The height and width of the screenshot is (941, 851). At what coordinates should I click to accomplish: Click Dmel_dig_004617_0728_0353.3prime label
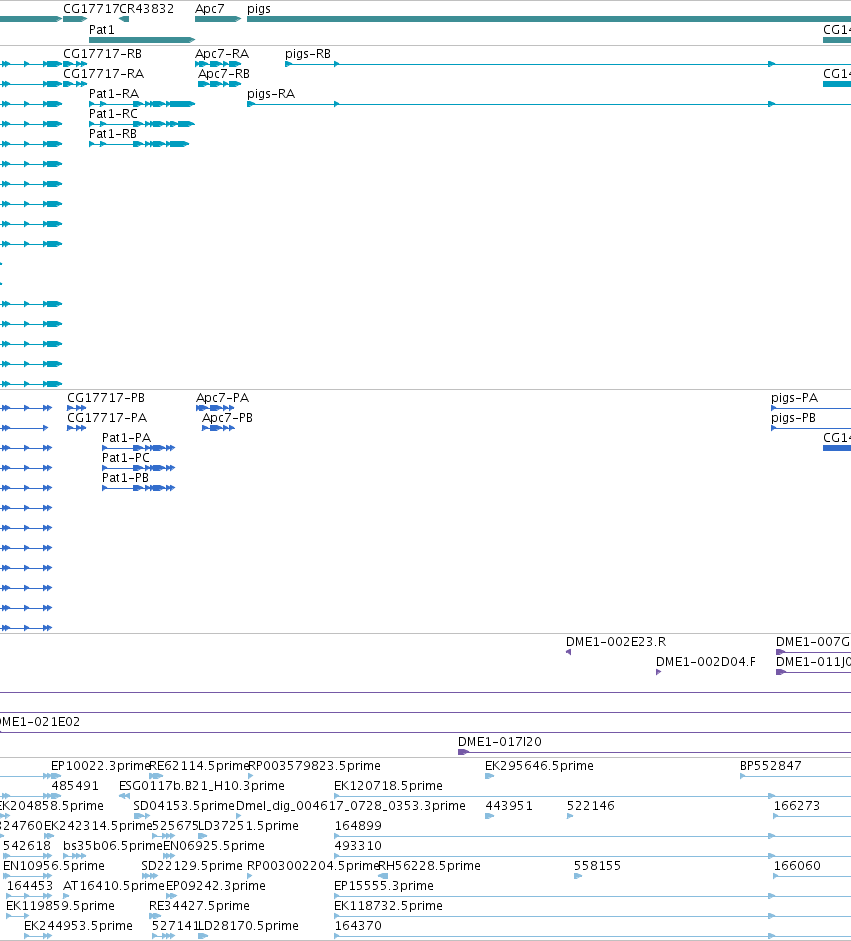point(350,805)
